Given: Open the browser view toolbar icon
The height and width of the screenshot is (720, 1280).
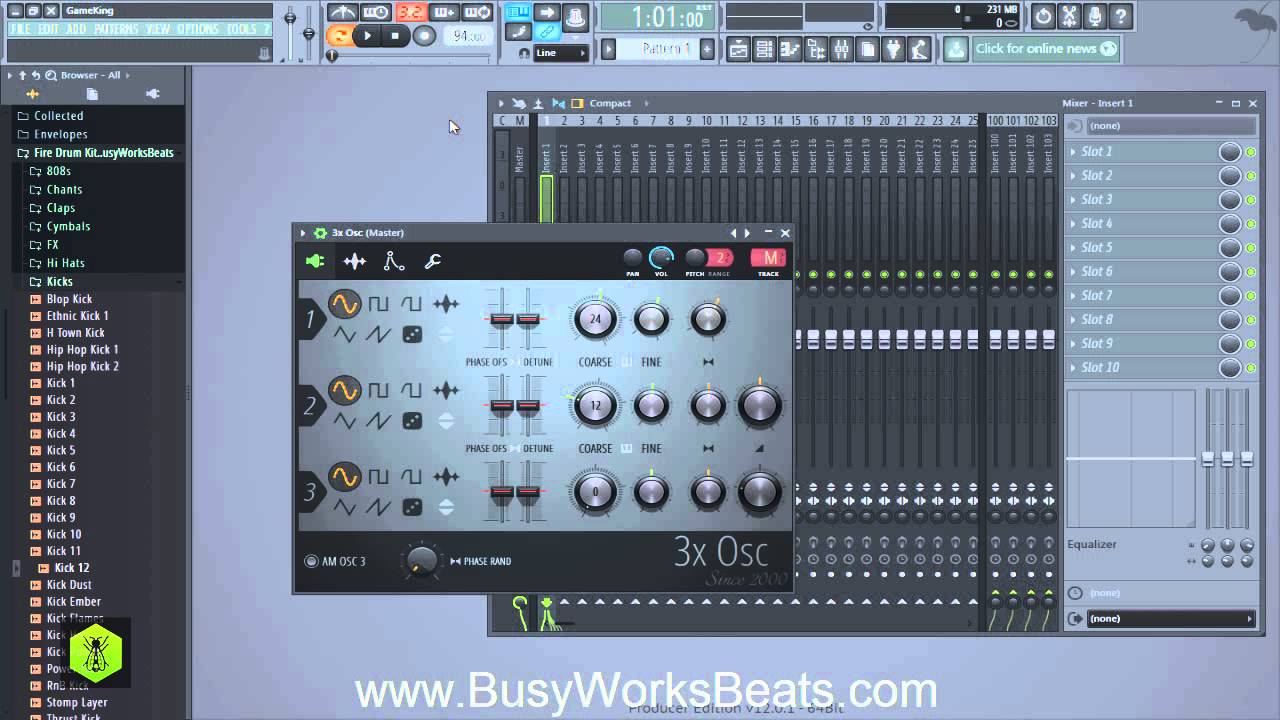Looking at the screenshot, I should coord(816,49).
